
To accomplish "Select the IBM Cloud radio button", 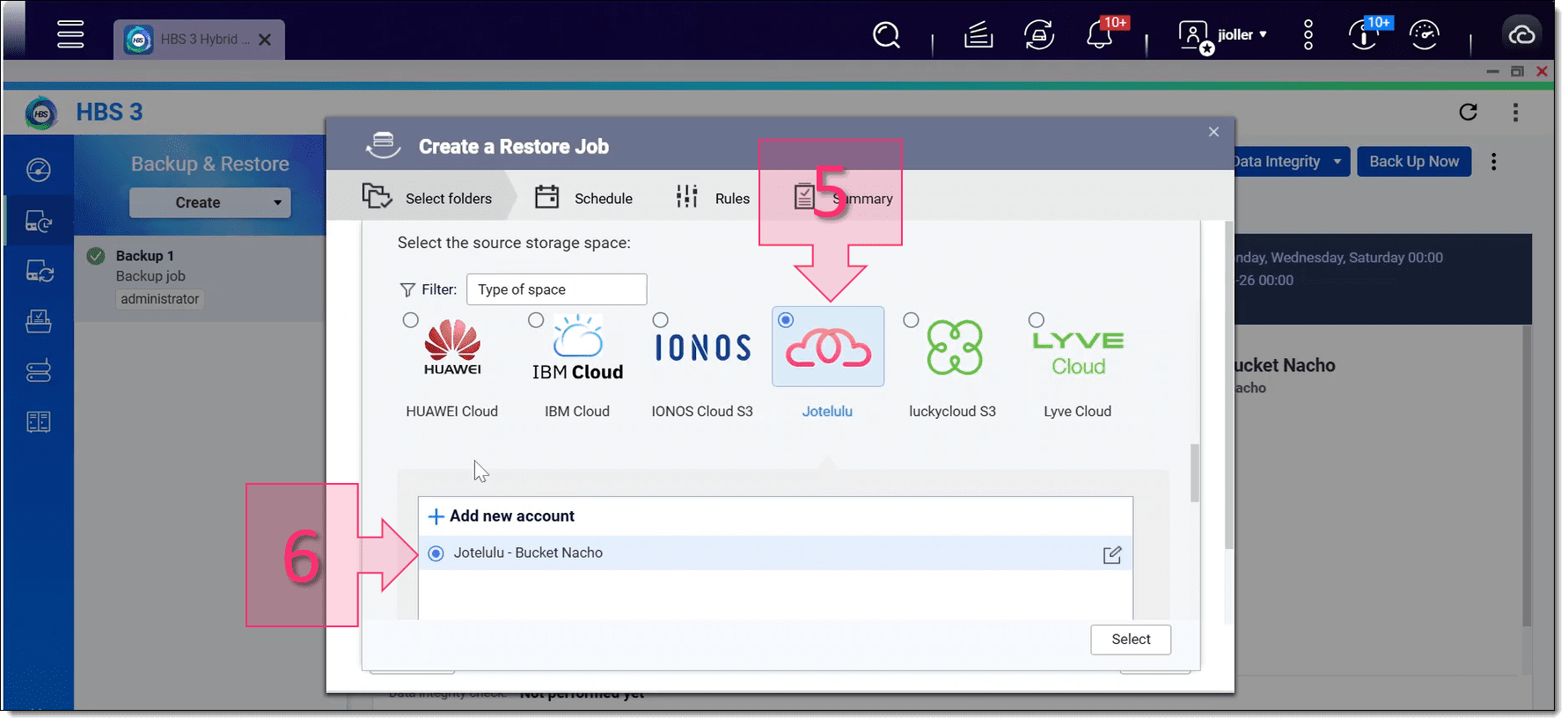I will tap(536, 320).
